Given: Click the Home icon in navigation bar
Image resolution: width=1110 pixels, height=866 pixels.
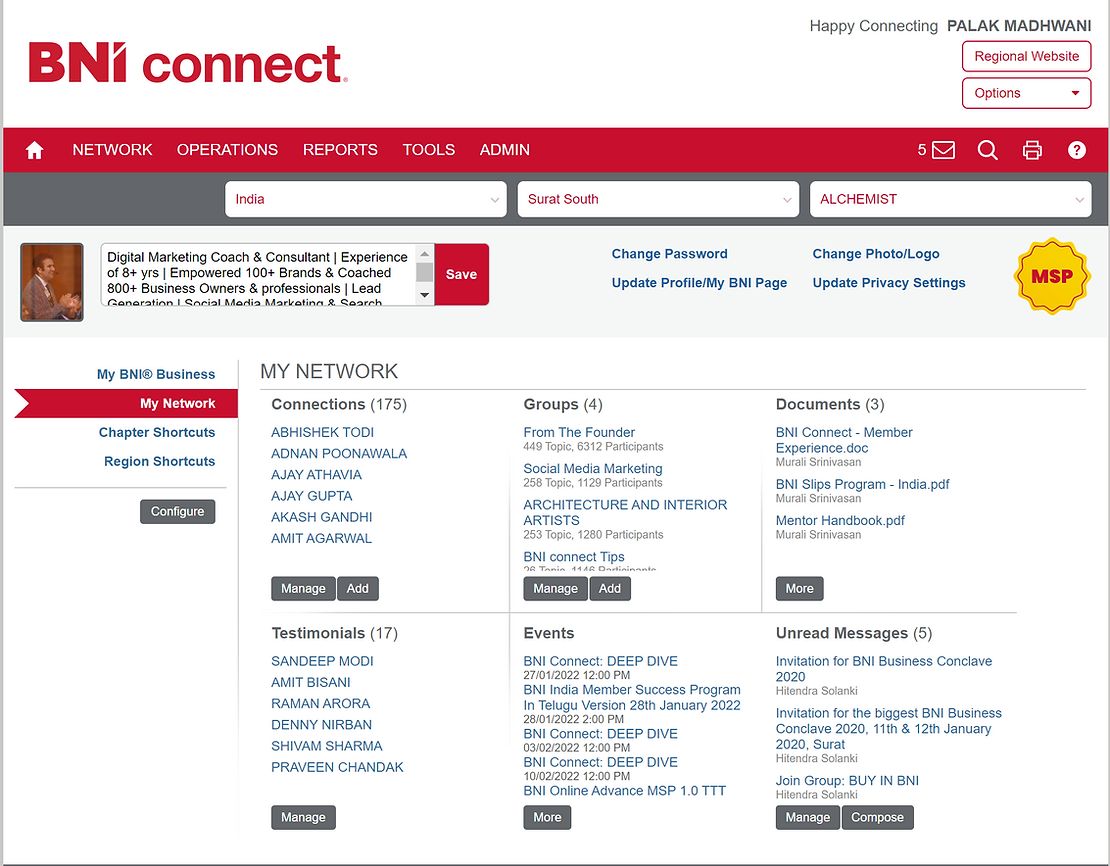Looking at the screenshot, I should click(35, 150).
